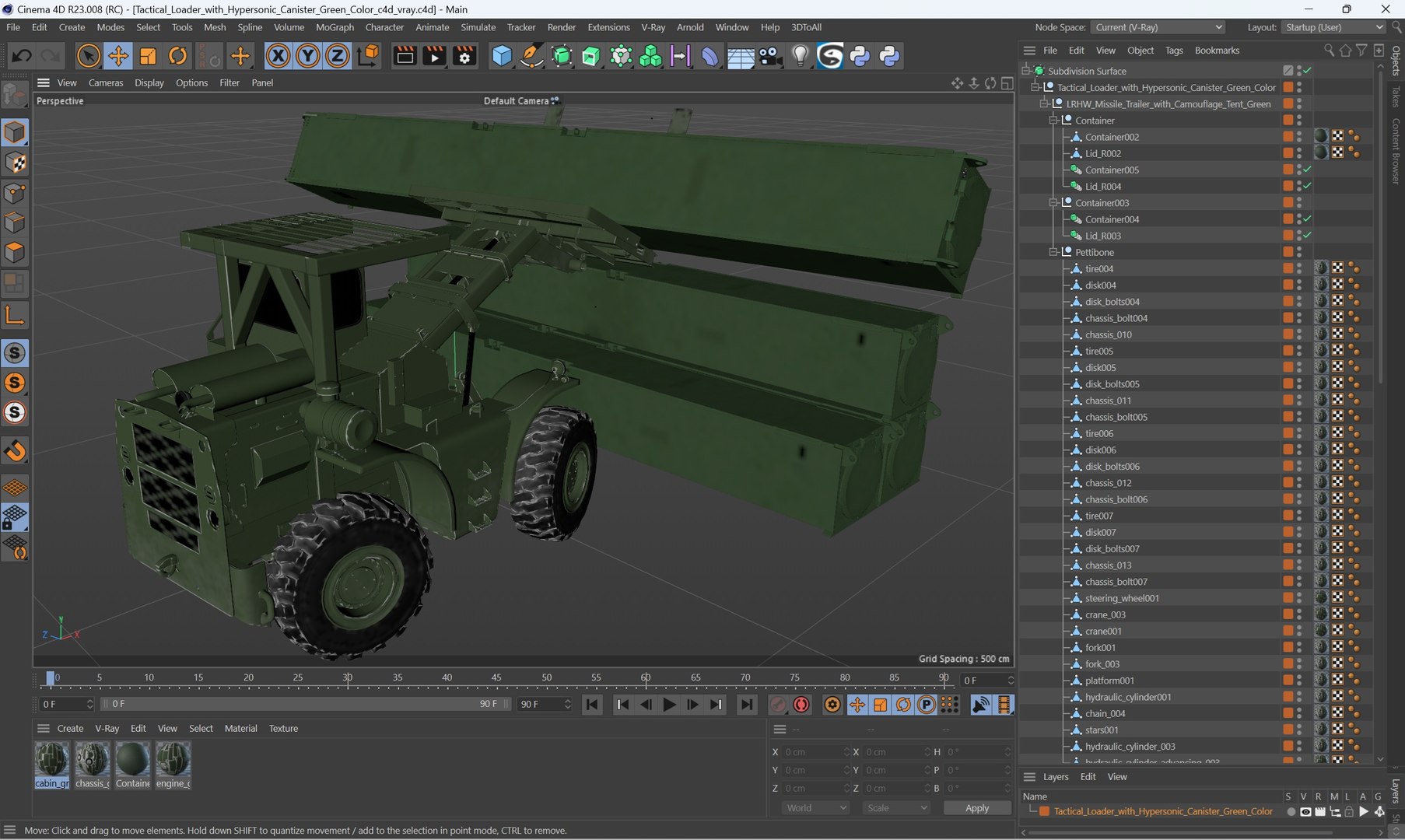Toggle Subdivision Surface enable checkmark
The width and height of the screenshot is (1405, 840).
coord(1308,71)
